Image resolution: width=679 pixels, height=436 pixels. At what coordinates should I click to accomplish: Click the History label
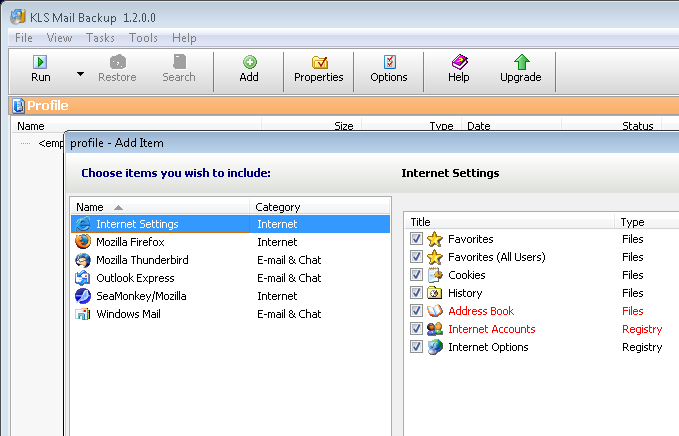click(x=465, y=293)
